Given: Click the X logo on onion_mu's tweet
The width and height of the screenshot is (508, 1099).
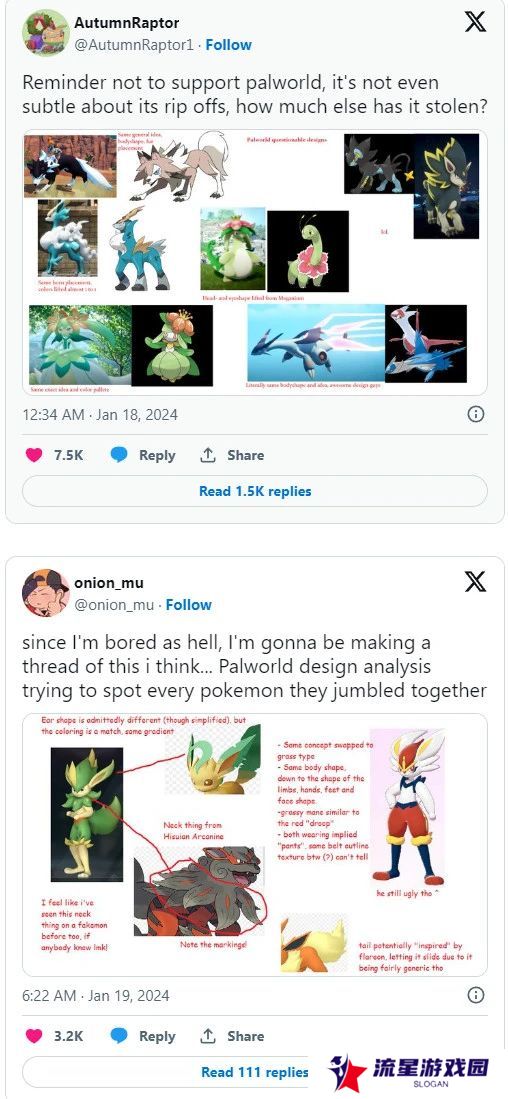Looking at the screenshot, I should pos(475,581).
